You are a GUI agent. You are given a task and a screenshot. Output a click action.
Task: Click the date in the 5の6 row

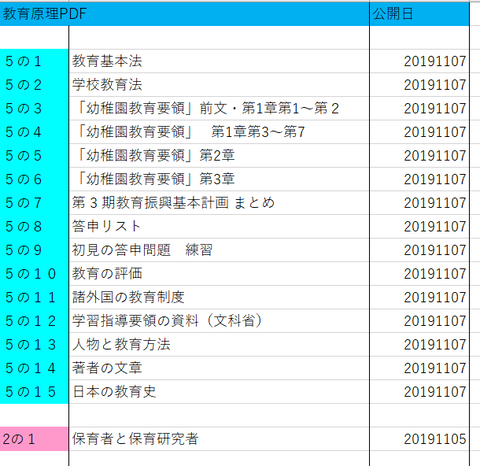[419, 179]
